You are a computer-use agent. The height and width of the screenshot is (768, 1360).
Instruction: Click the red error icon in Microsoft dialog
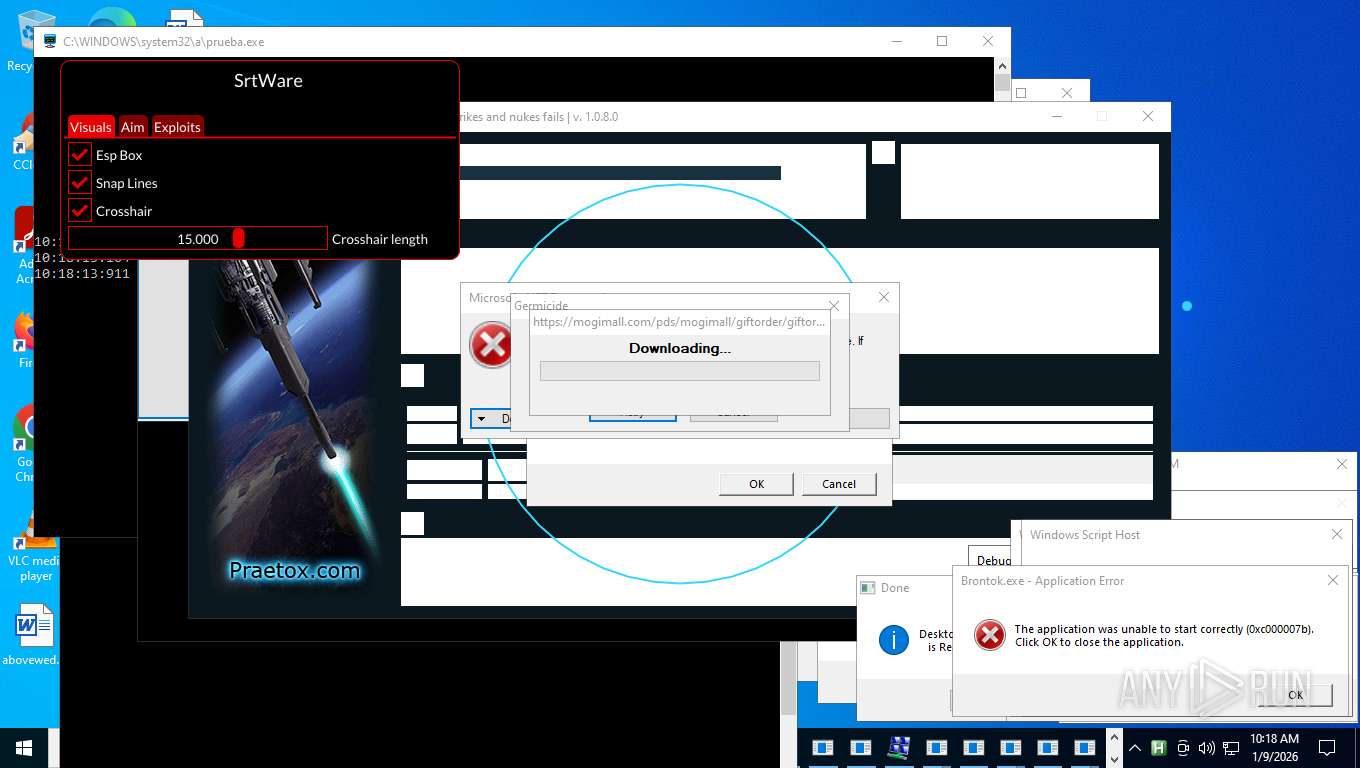[491, 346]
